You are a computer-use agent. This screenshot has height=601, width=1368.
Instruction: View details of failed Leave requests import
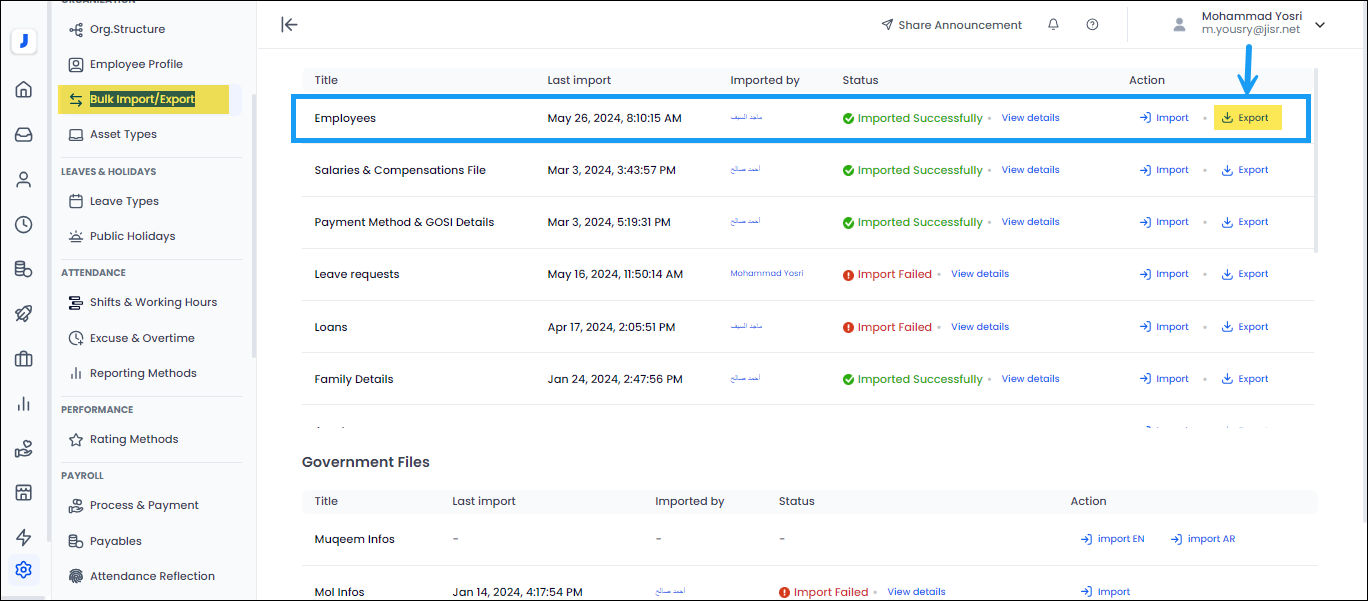pyautogui.click(x=979, y=274)
